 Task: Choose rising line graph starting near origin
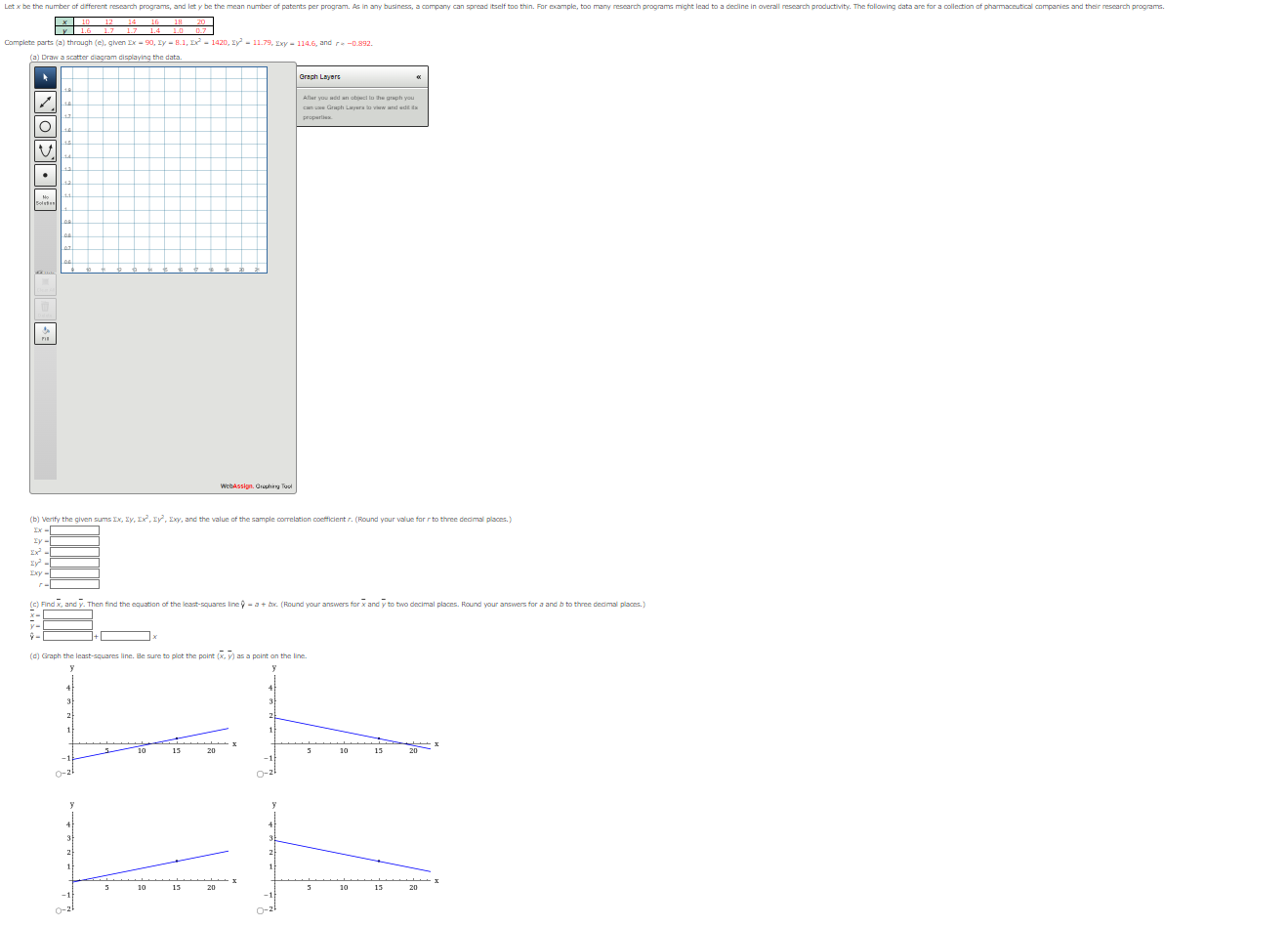pyautogui.click(x=59, y=911)
